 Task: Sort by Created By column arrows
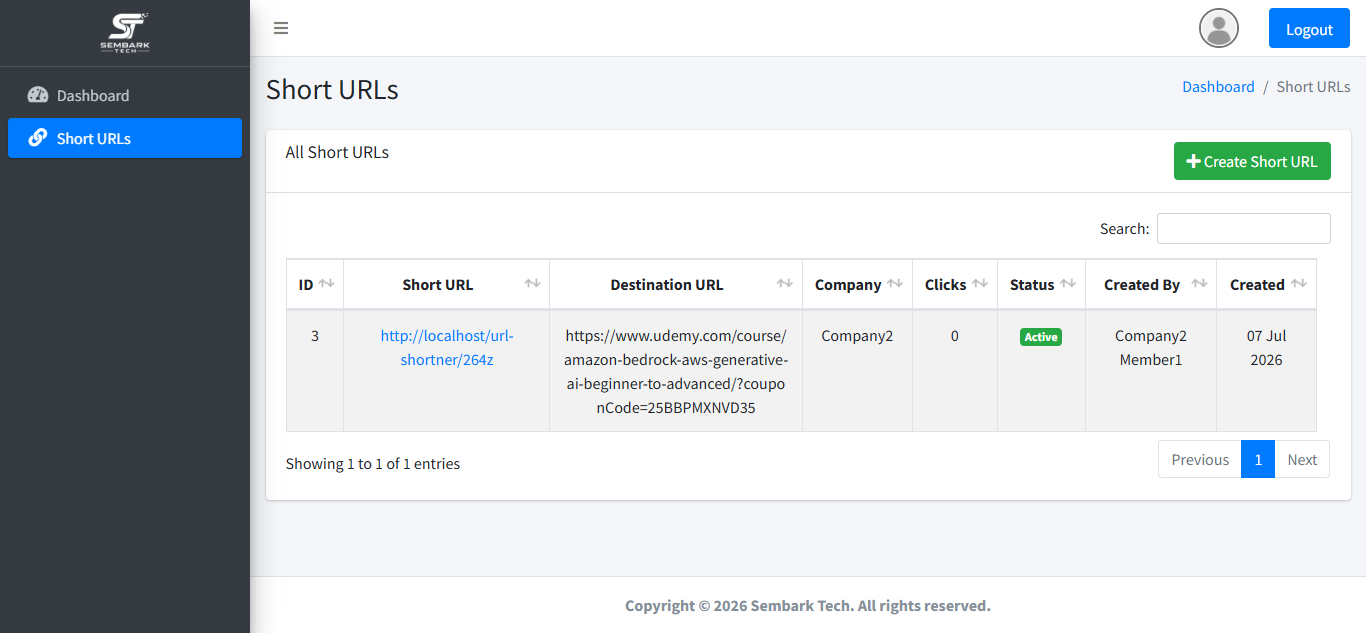(x=1199, y=284)
